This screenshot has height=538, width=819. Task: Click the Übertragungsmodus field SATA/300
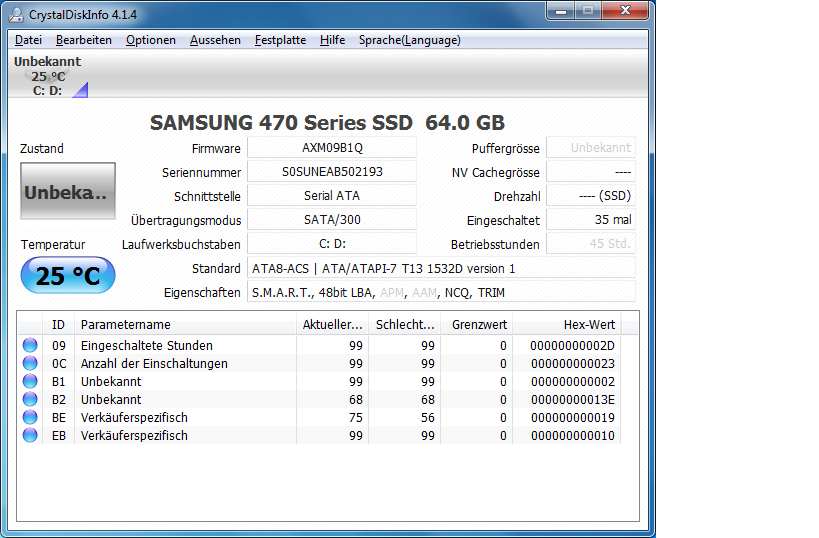pyautogui.click(x=332, y=220)
